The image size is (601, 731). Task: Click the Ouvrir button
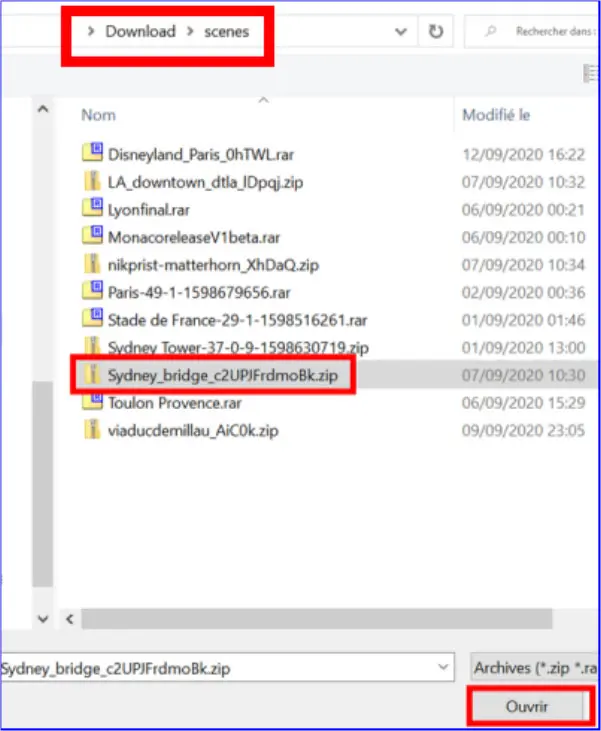527,707
